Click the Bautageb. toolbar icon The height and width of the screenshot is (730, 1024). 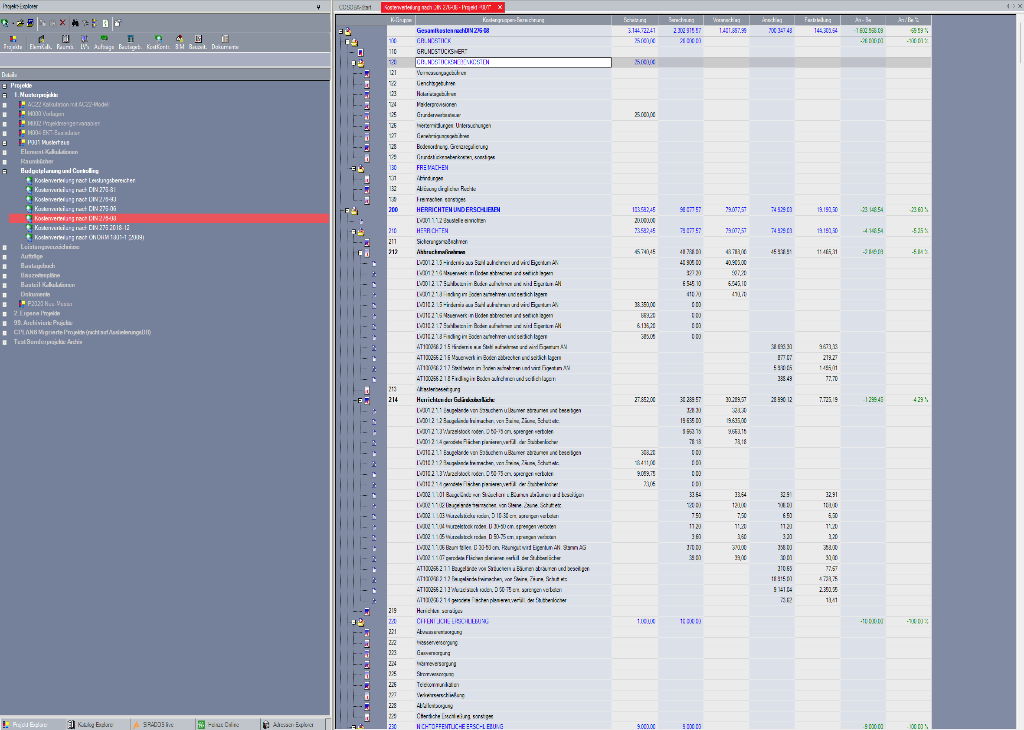tap(130, 42)
